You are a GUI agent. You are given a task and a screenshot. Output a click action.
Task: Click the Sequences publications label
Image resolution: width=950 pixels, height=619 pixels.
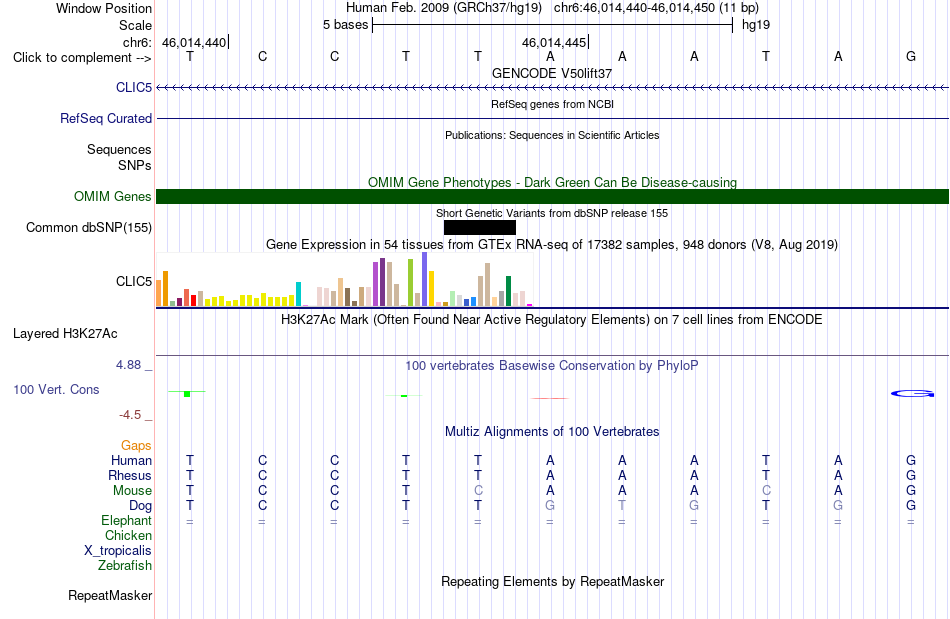[x=119, y=149]
